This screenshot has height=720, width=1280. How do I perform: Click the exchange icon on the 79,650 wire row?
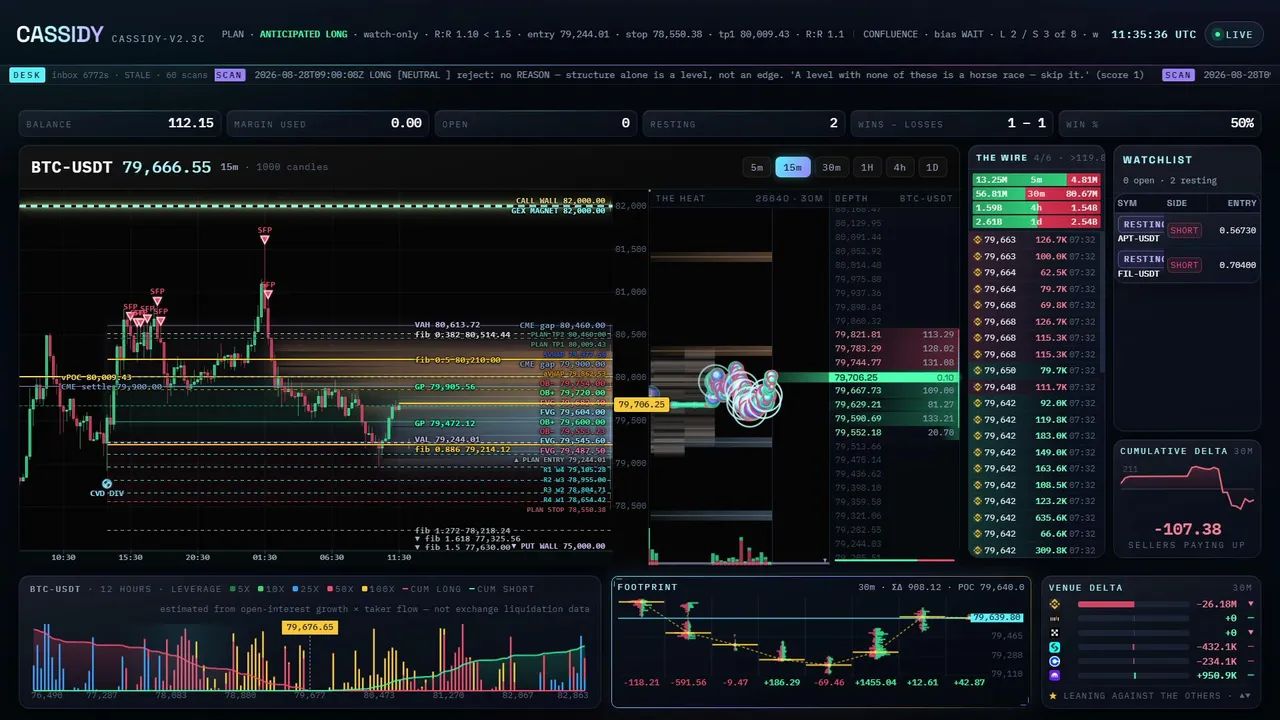coord(977,370)
